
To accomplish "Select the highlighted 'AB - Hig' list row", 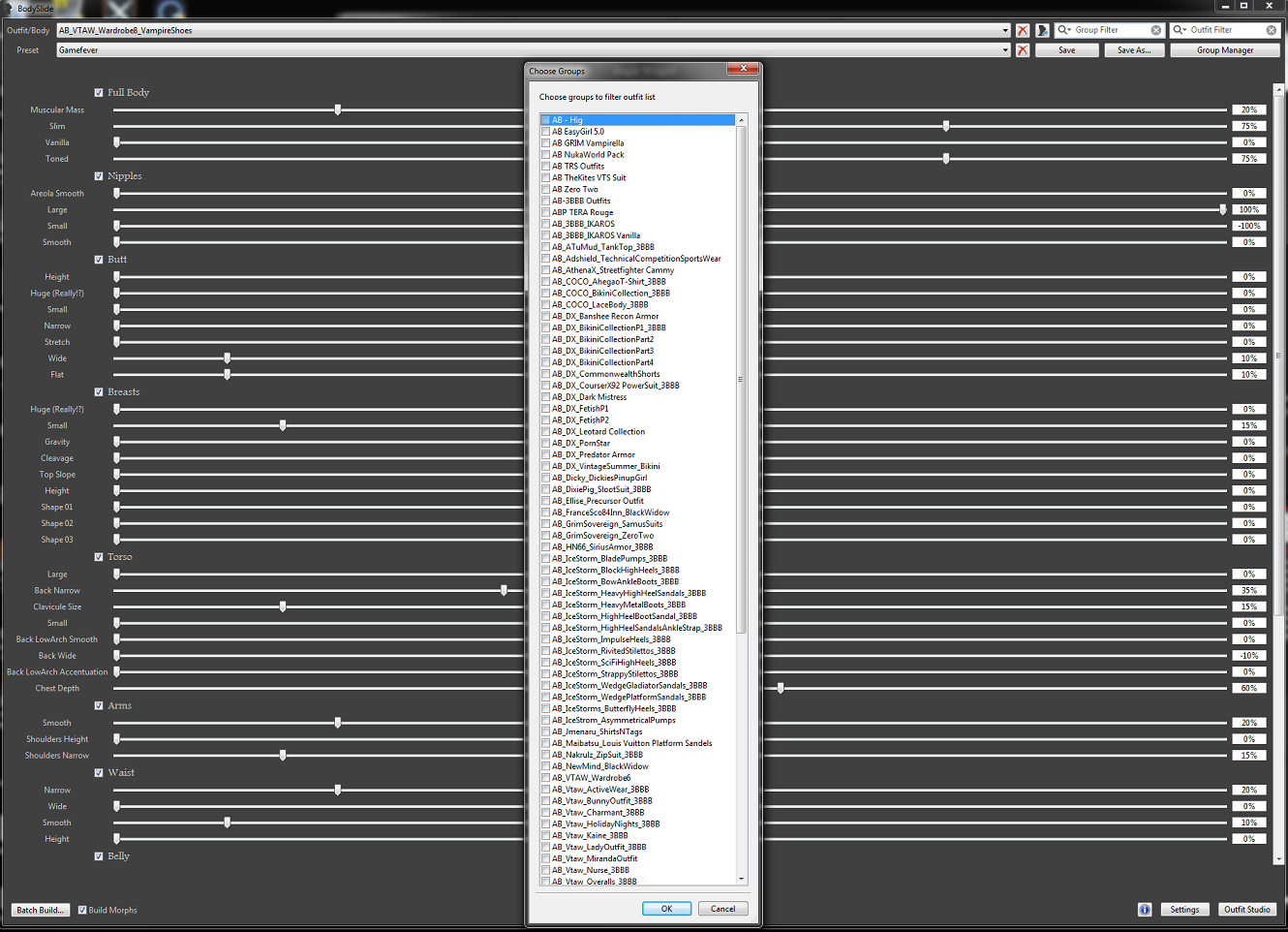I will pos(637,120).
